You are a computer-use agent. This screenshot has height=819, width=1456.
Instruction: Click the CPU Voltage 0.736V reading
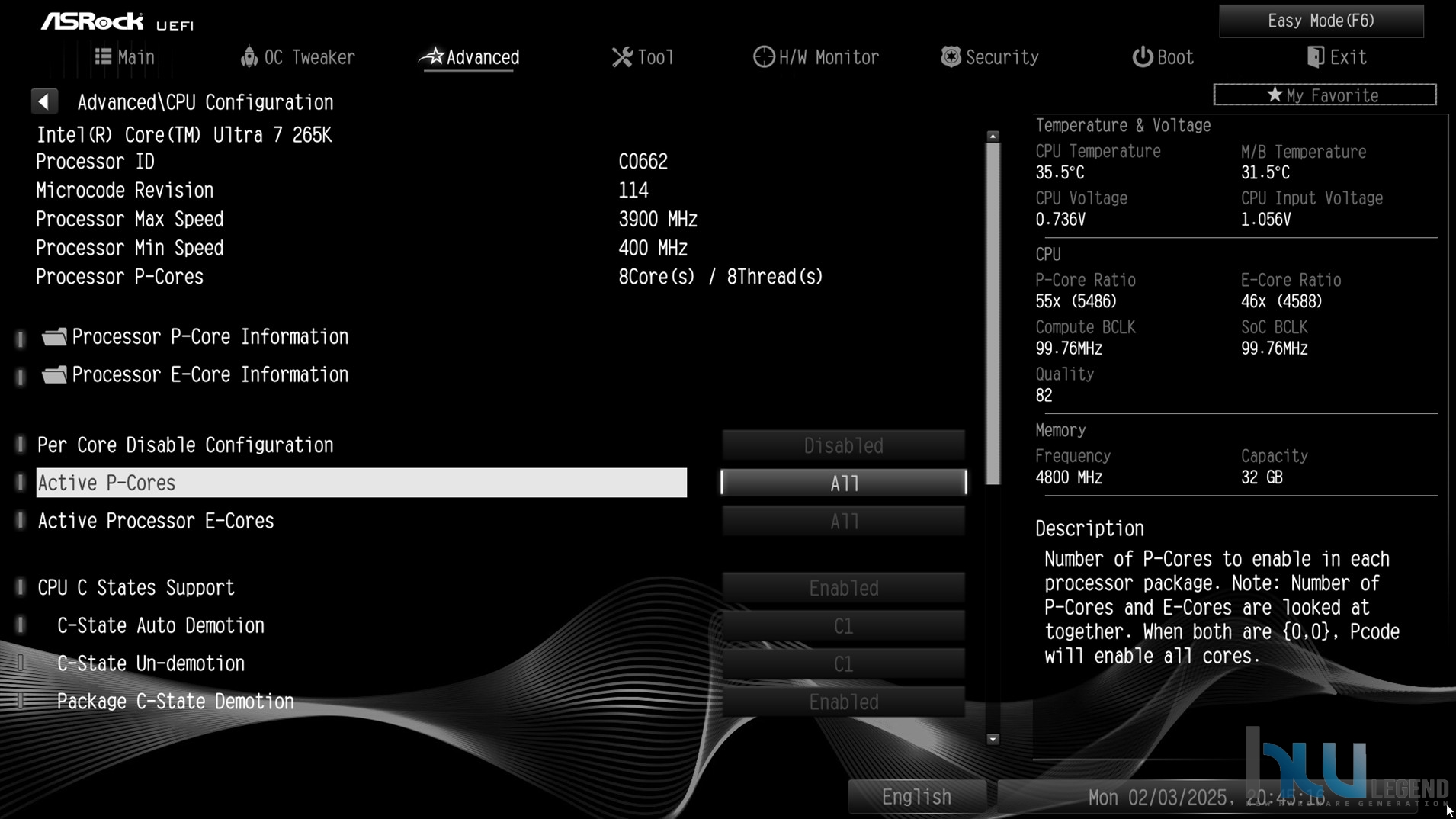pos(1060,220)
